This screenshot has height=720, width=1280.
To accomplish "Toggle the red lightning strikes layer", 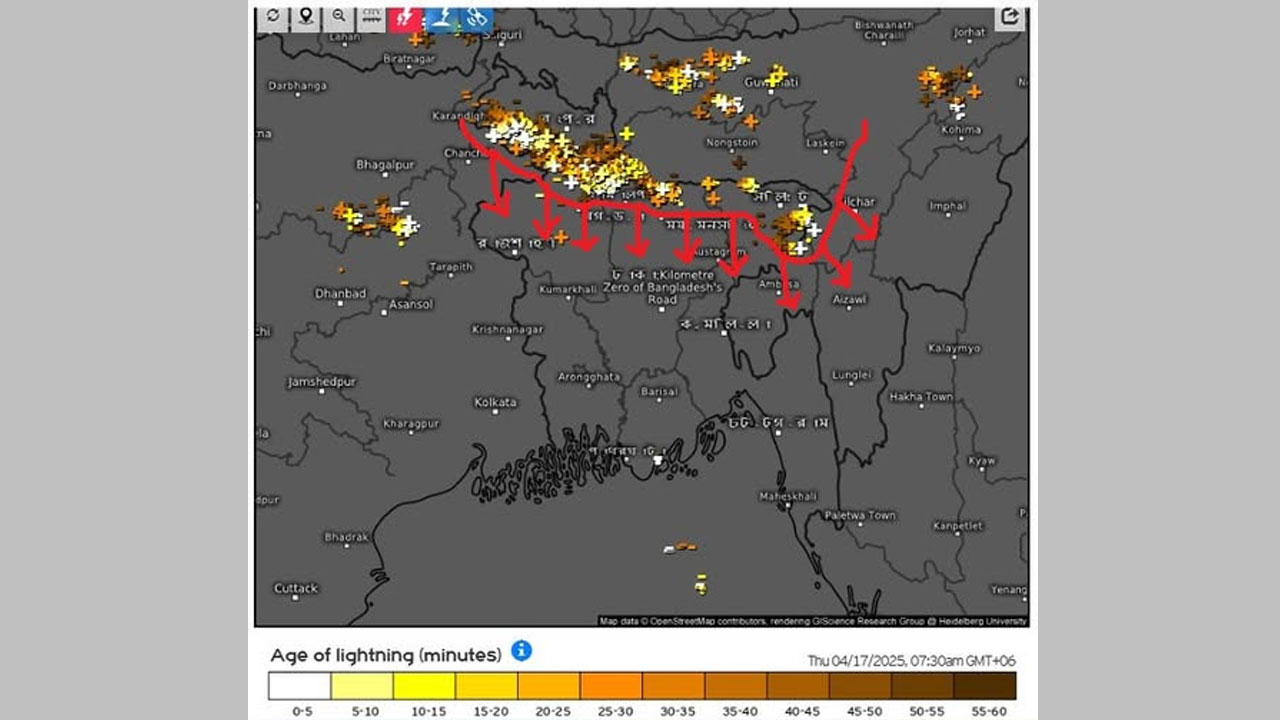I will [406, 17].
